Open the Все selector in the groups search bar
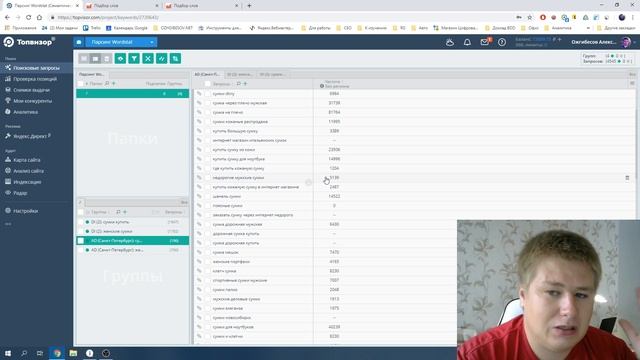This screenshot has height=360, width=640. tap(184, 202)
